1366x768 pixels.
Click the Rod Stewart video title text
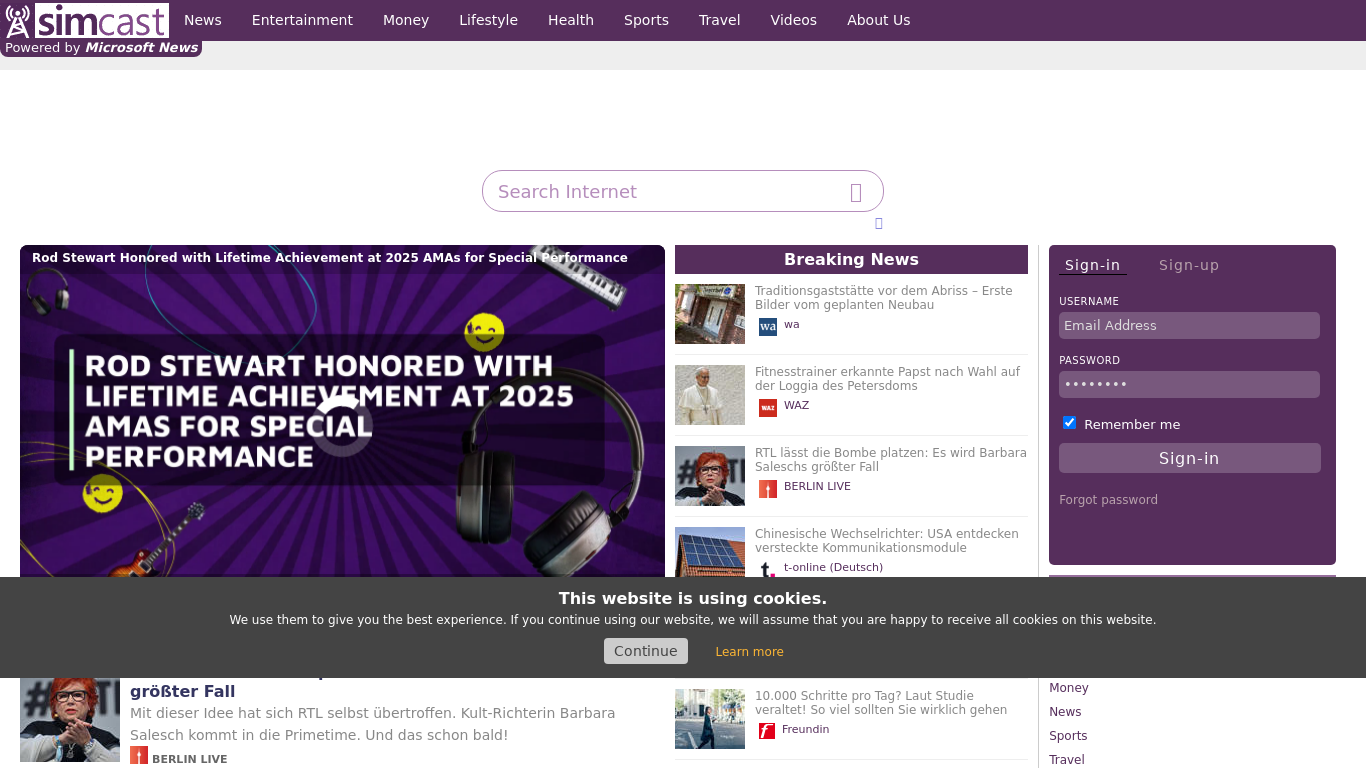click(x=330, y=258)
